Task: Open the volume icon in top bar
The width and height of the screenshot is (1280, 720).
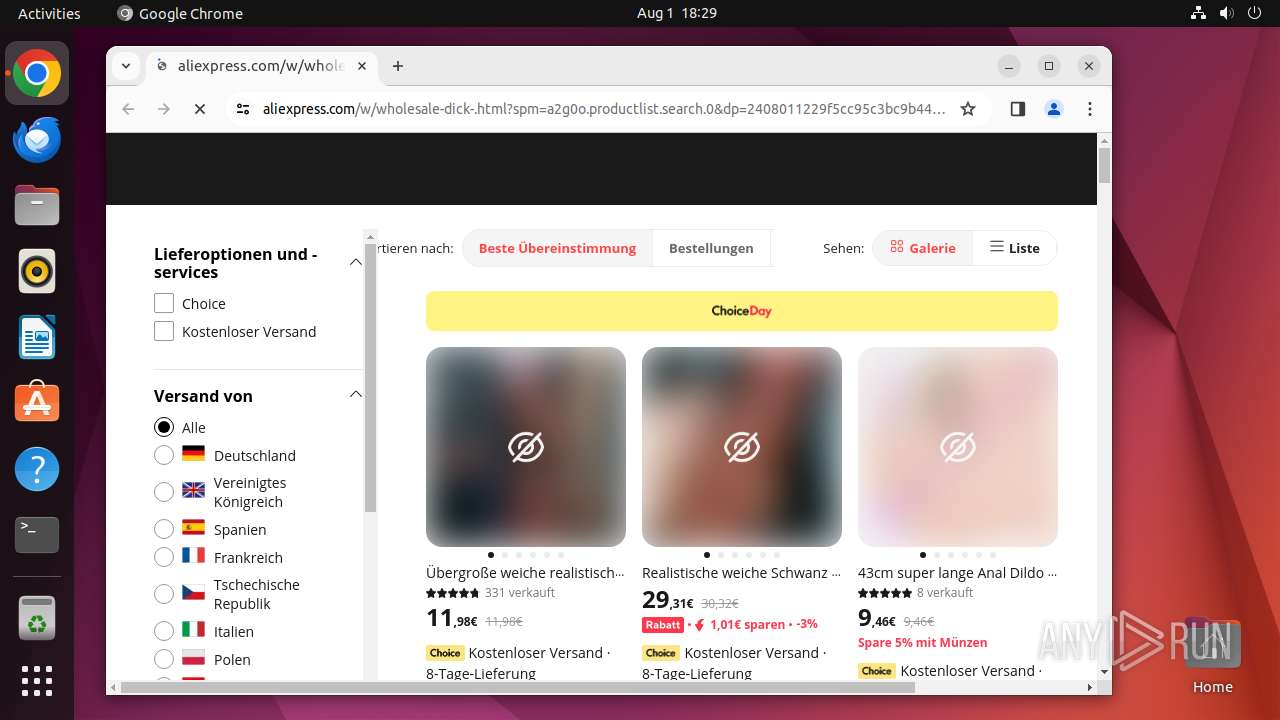Action: pos(1227,13)
